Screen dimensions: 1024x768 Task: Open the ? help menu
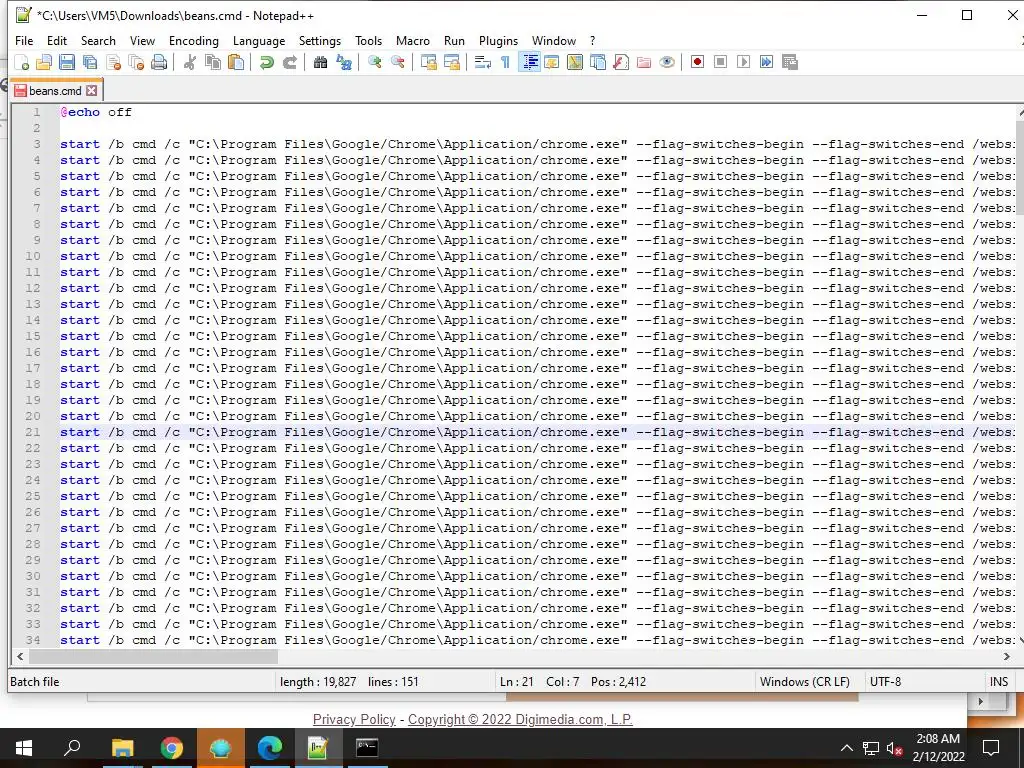click(x=592, y=40)
